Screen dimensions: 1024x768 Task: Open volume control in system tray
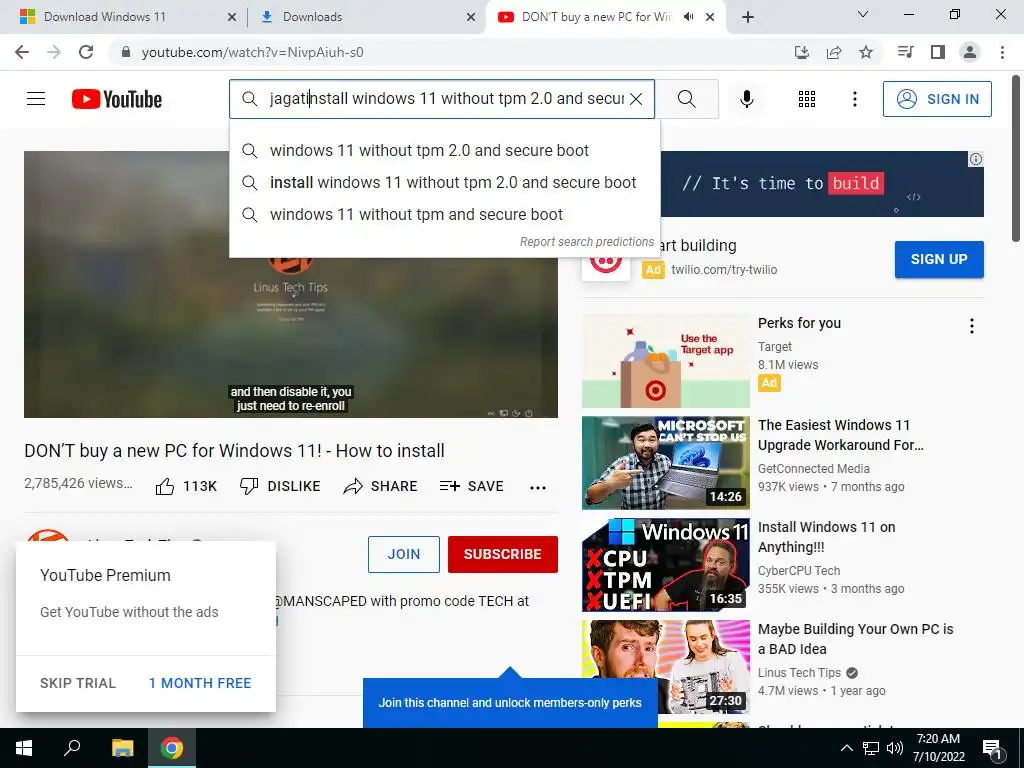click(x=895, y=748)
